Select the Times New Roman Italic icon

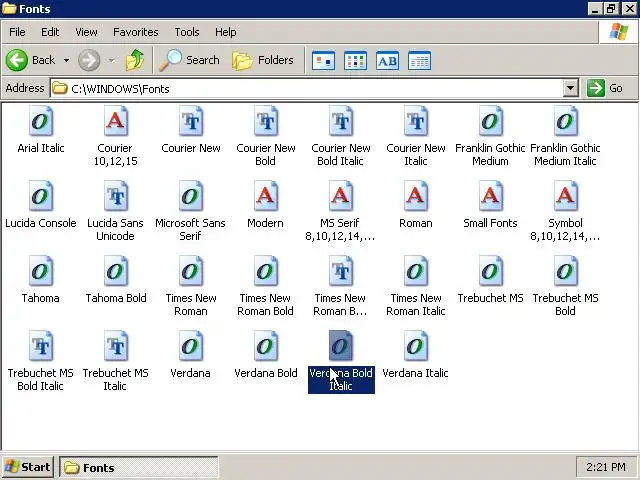pyautogui.click(x=416, y=271)
